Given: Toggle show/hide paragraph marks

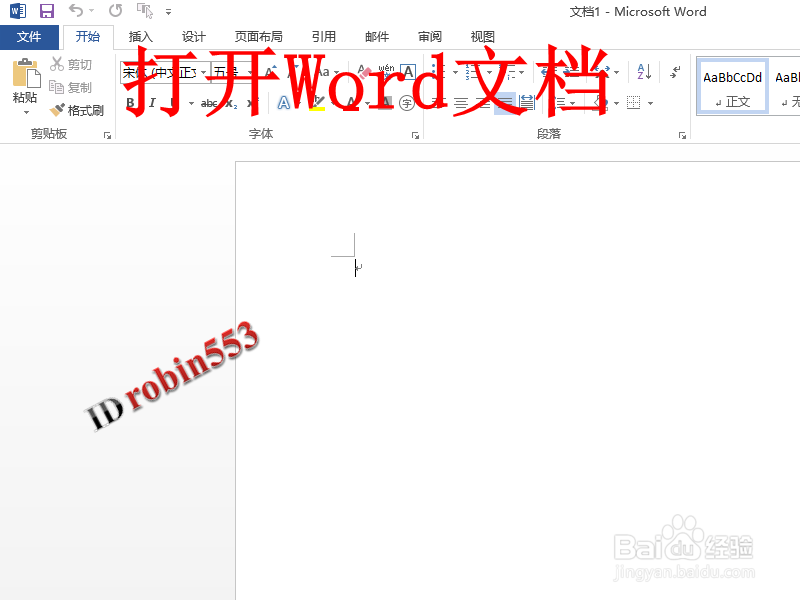Looking at the screenshot, I should (x=675, y=72).
